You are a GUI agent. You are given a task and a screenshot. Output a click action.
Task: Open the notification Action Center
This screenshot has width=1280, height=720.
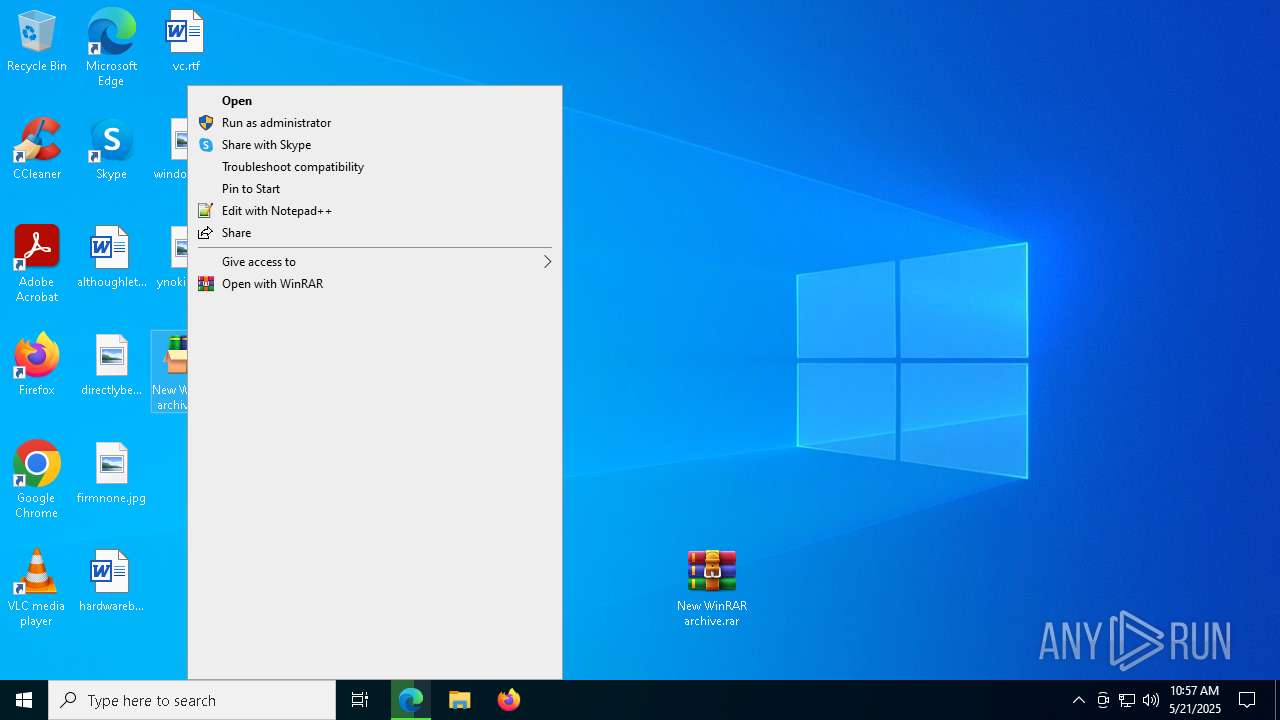pyautogui.click(x=1248, y=700)
